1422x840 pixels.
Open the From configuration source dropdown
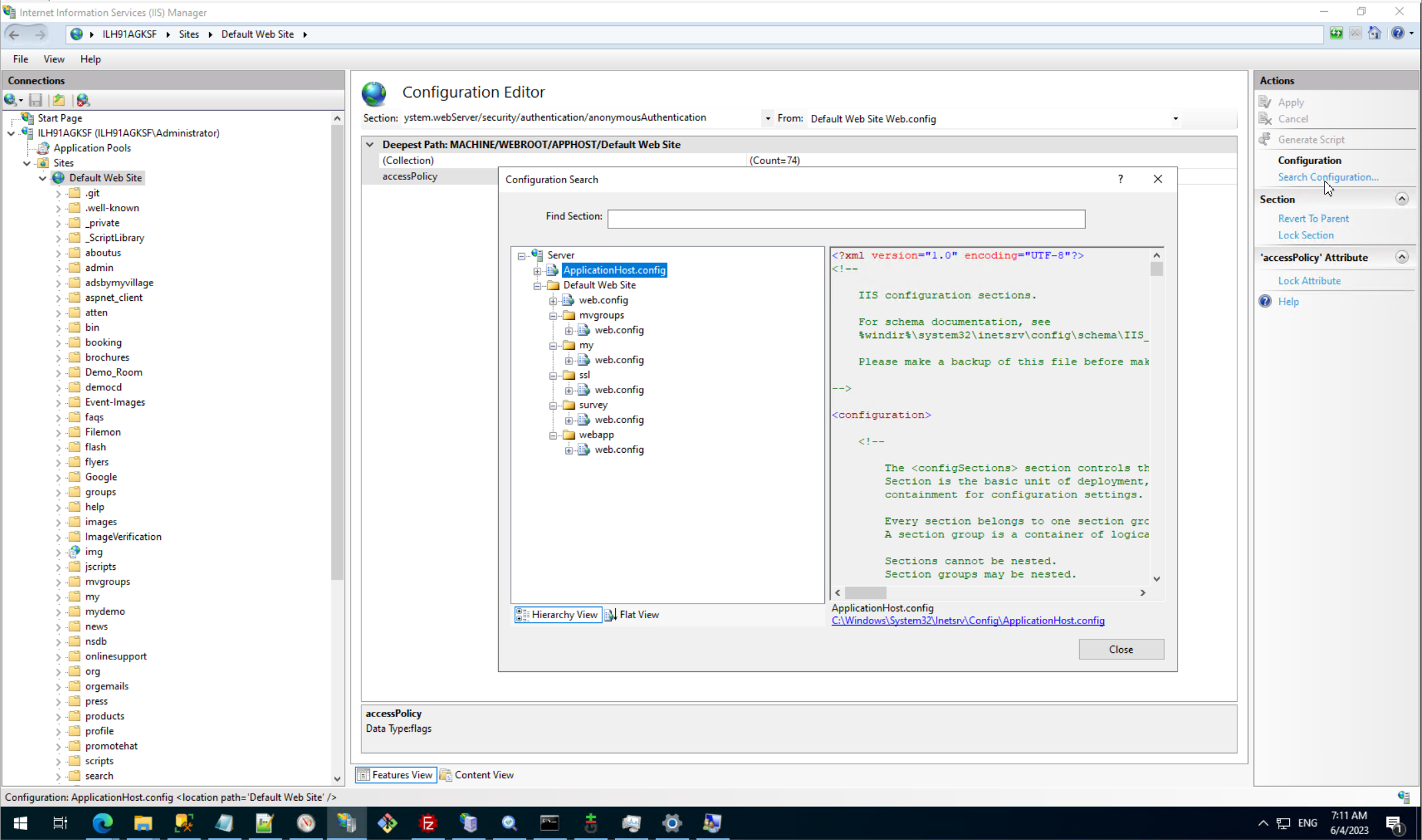(1175, 119)
